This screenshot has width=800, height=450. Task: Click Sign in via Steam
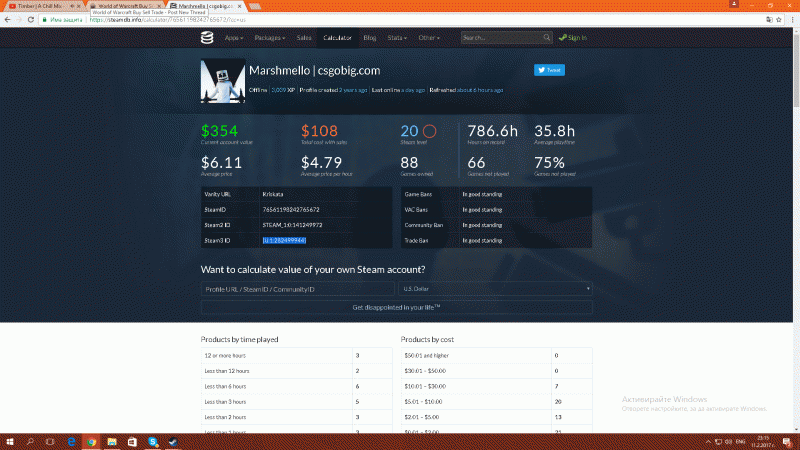573,38
